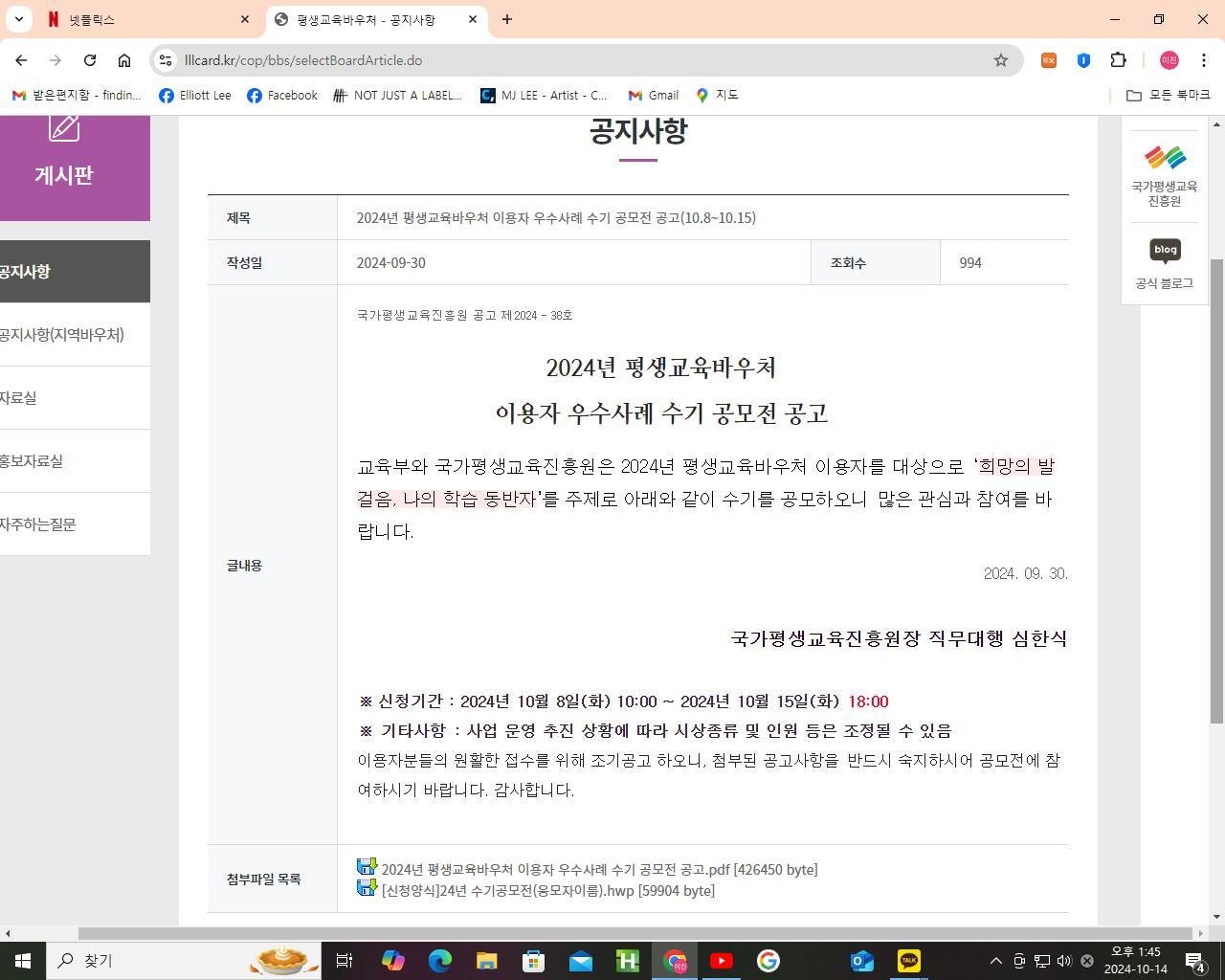Click the taskbar 찾기 search box

(185, 961)
